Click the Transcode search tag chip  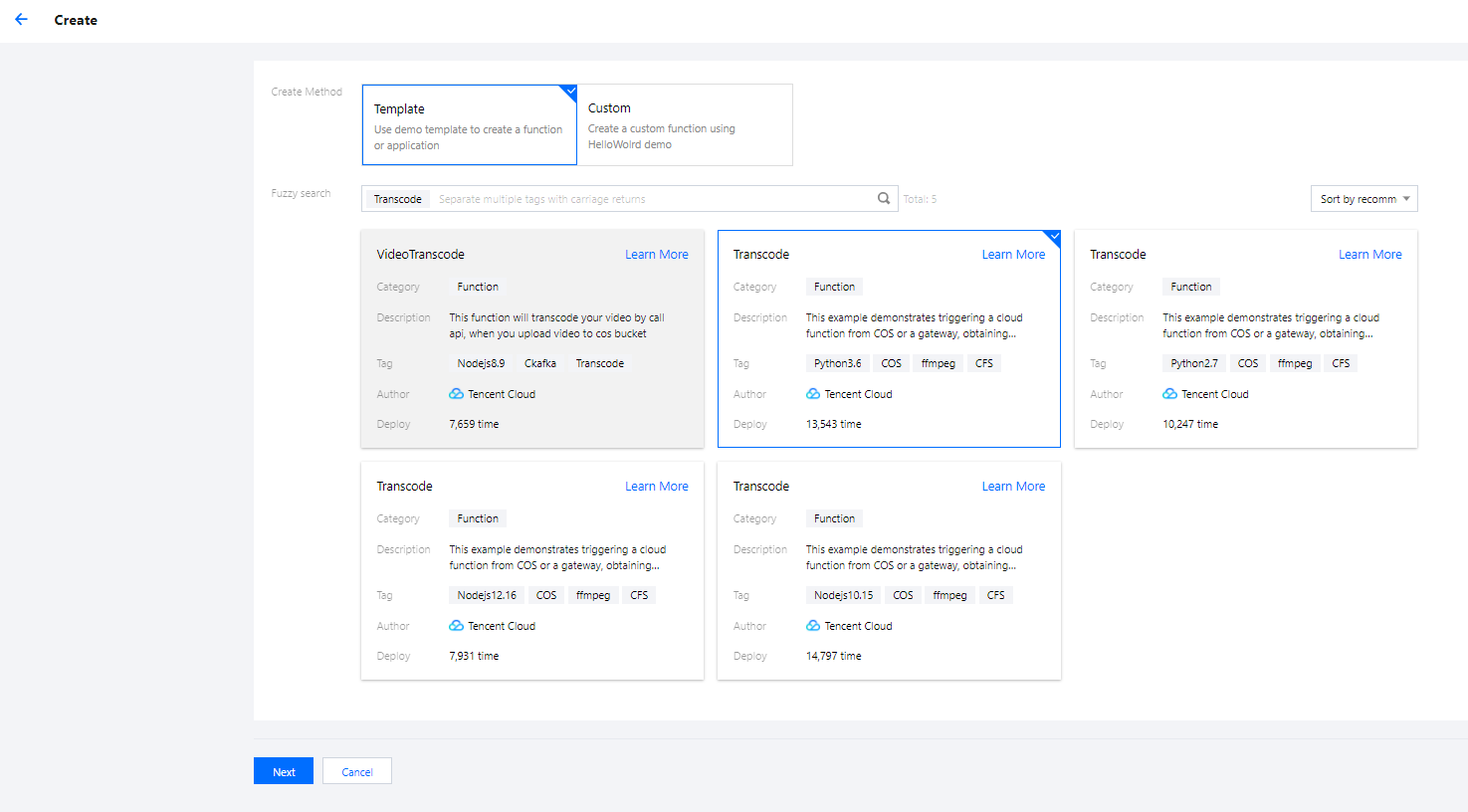pyautogui.click(x=397, y=200)
